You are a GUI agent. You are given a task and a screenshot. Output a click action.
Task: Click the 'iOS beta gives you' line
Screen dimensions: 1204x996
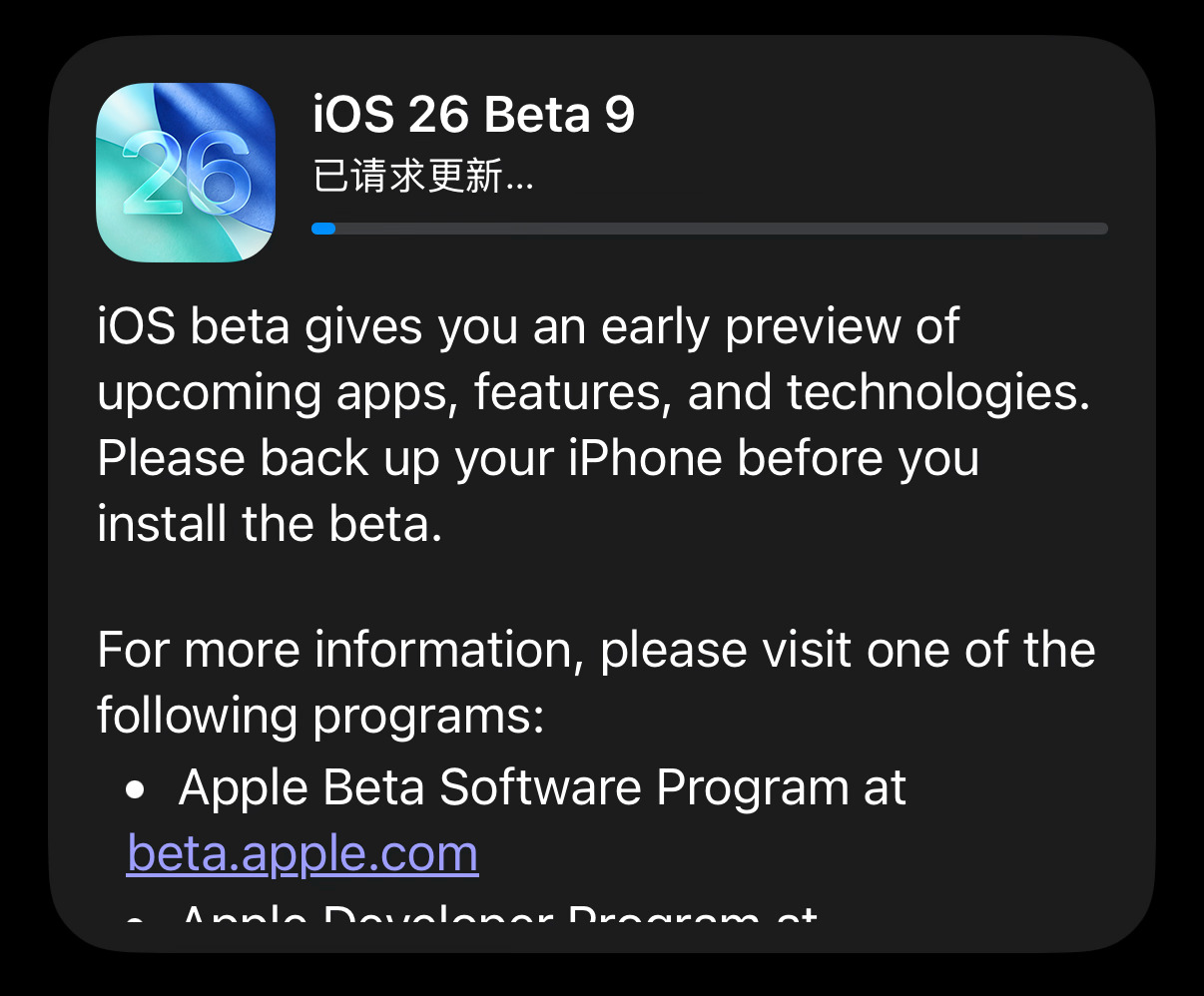528,327
